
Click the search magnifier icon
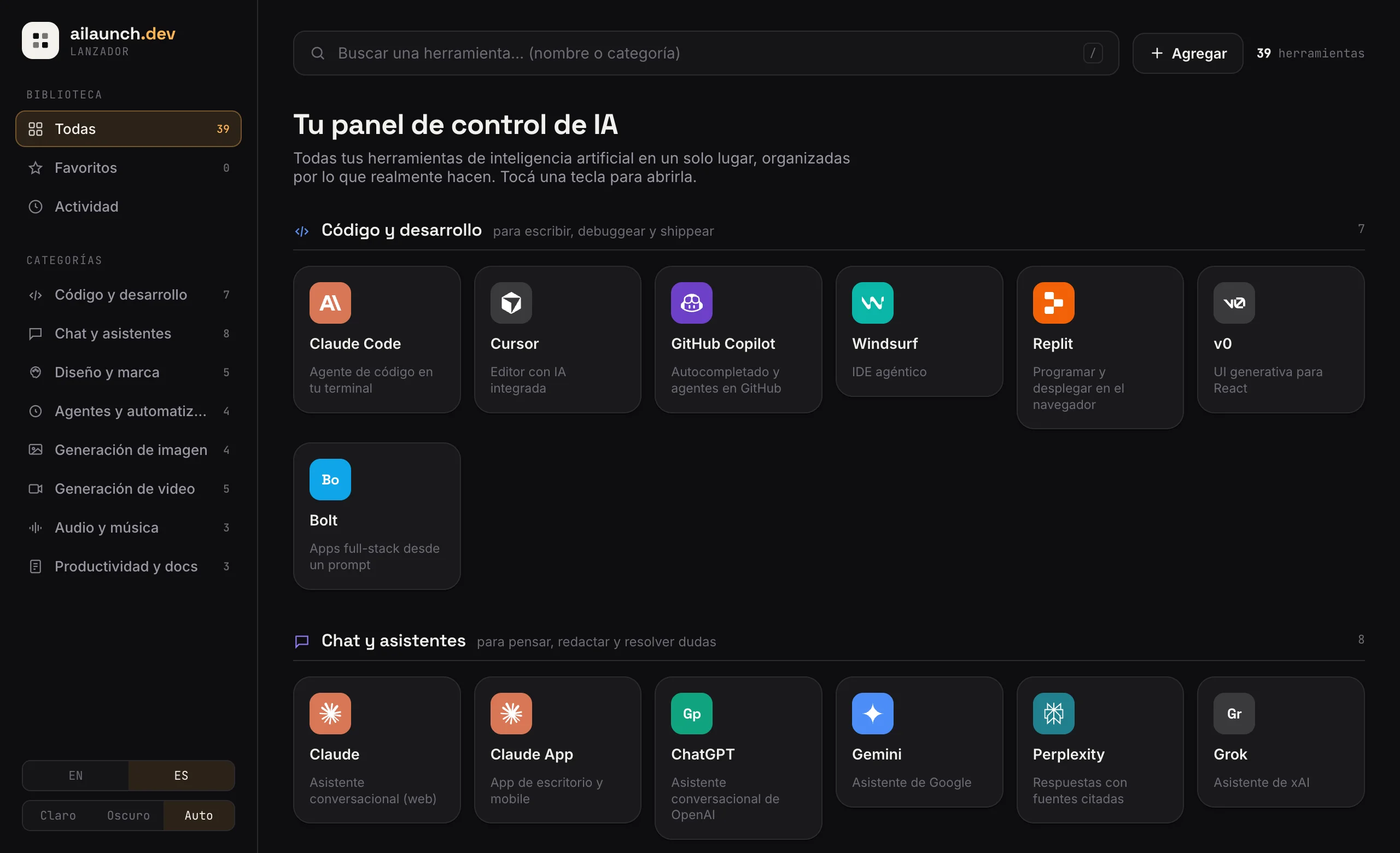coord(318,54)
